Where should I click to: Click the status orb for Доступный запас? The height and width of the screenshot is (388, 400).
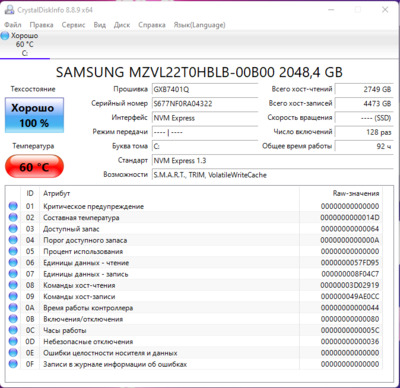pos(13,229)
